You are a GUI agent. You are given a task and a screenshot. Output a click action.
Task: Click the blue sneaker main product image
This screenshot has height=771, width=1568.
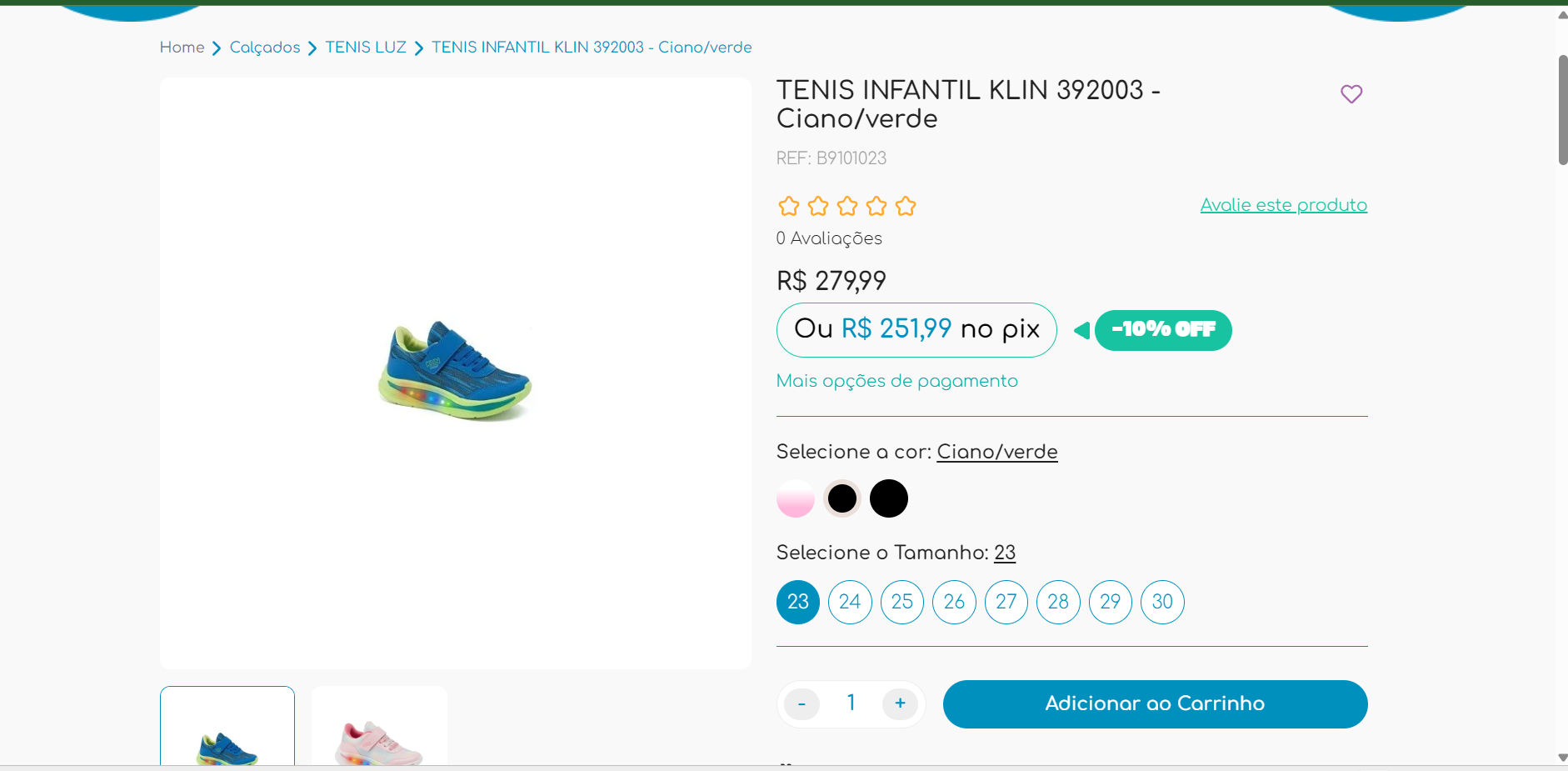(x=455, y=372)
